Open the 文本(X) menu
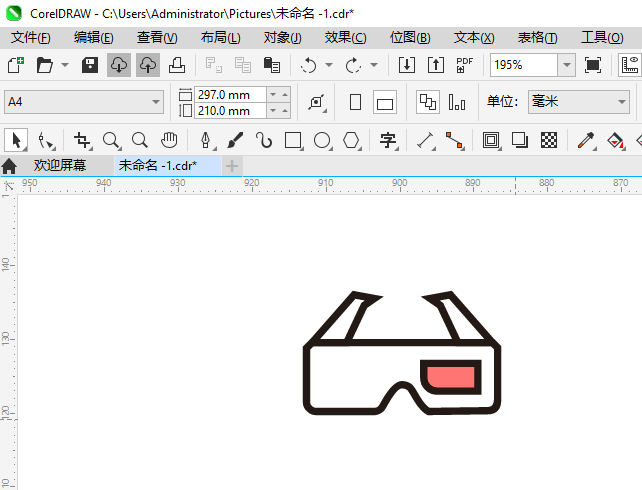 (x=474, y=38)
